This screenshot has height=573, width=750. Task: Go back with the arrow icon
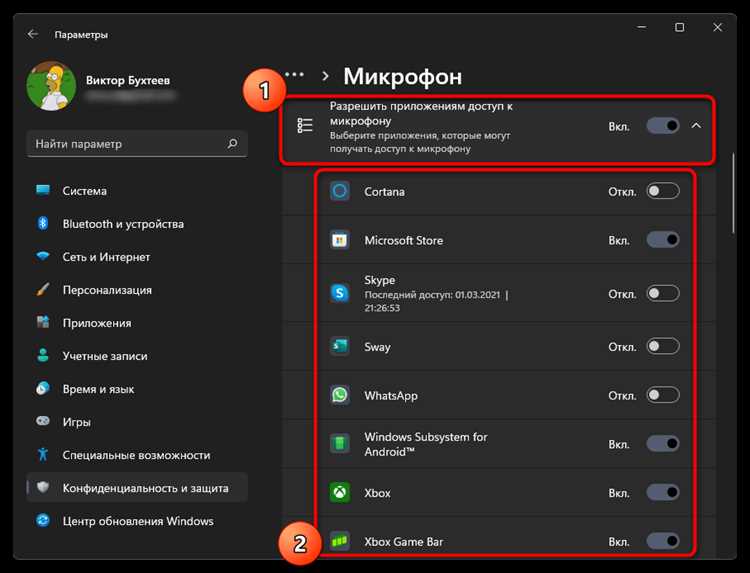33,34
